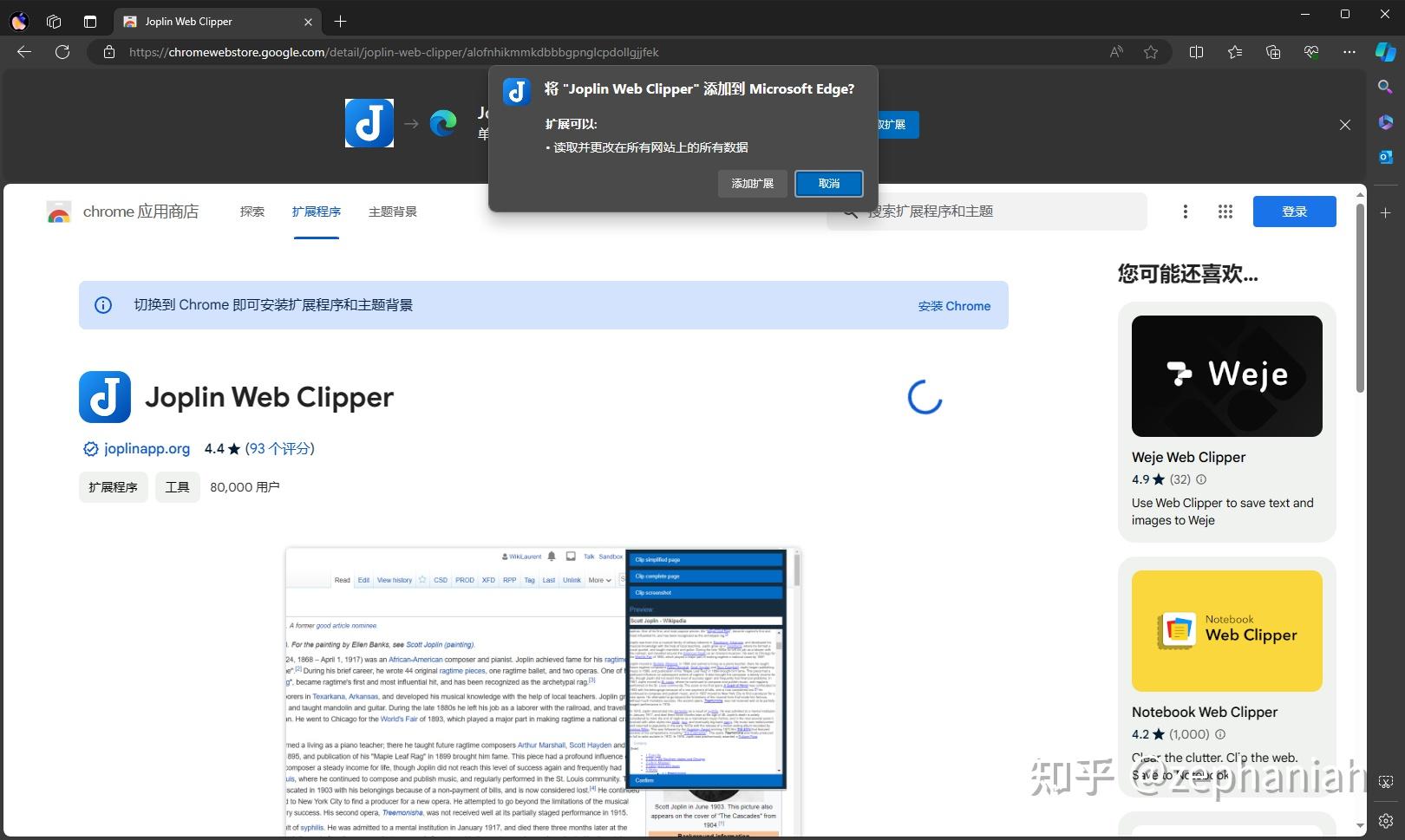Screen dimensions: 1405x840
Task: Open Copilot from the Edge toolbar
Action: pyautogui.click(x=1384, y=52)
